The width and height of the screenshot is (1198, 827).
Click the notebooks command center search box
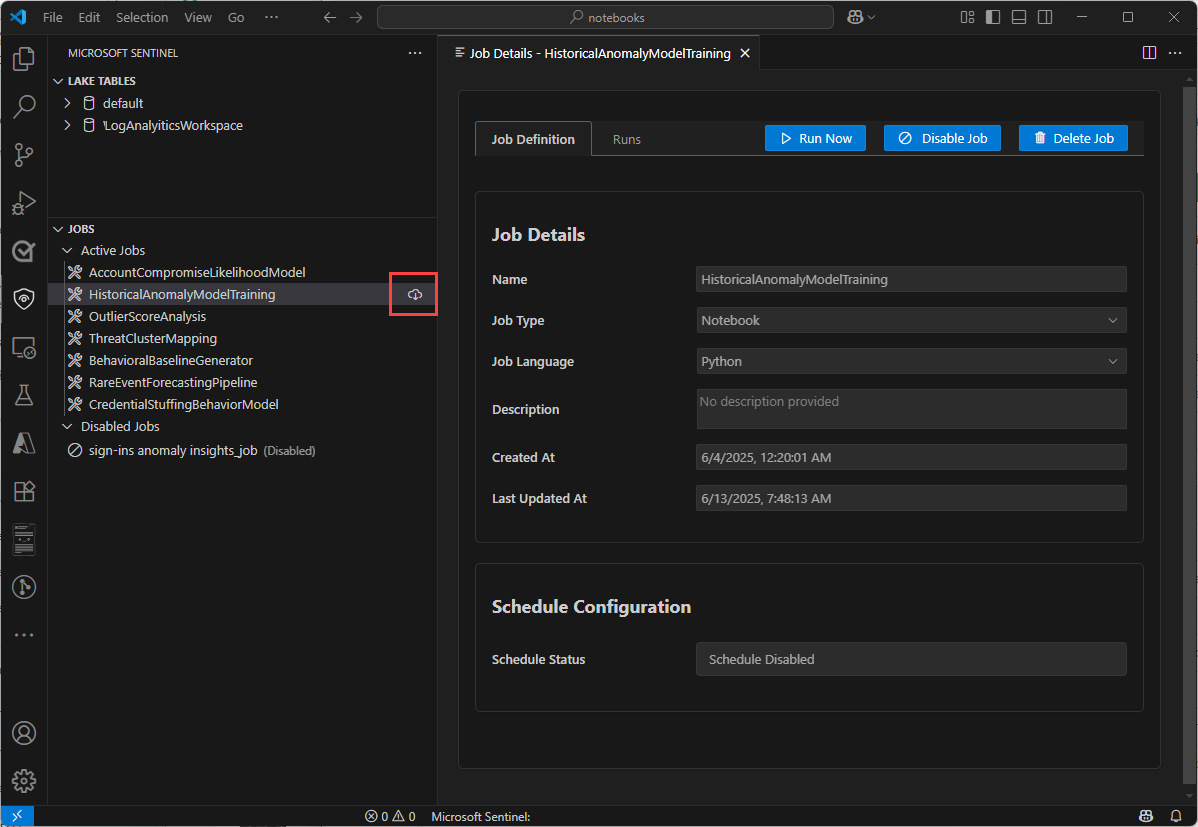coord(605,17)
